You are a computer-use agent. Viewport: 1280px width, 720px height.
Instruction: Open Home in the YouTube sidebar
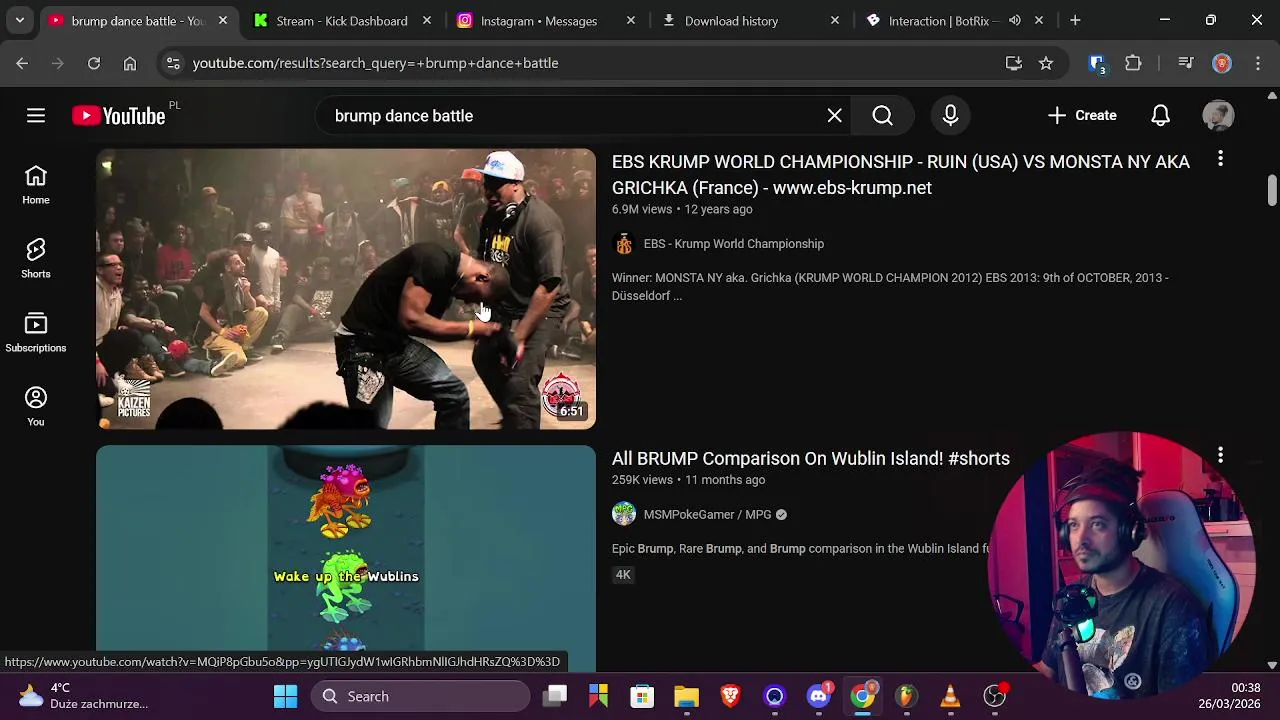pyautogui.click(x=36, y=186)
